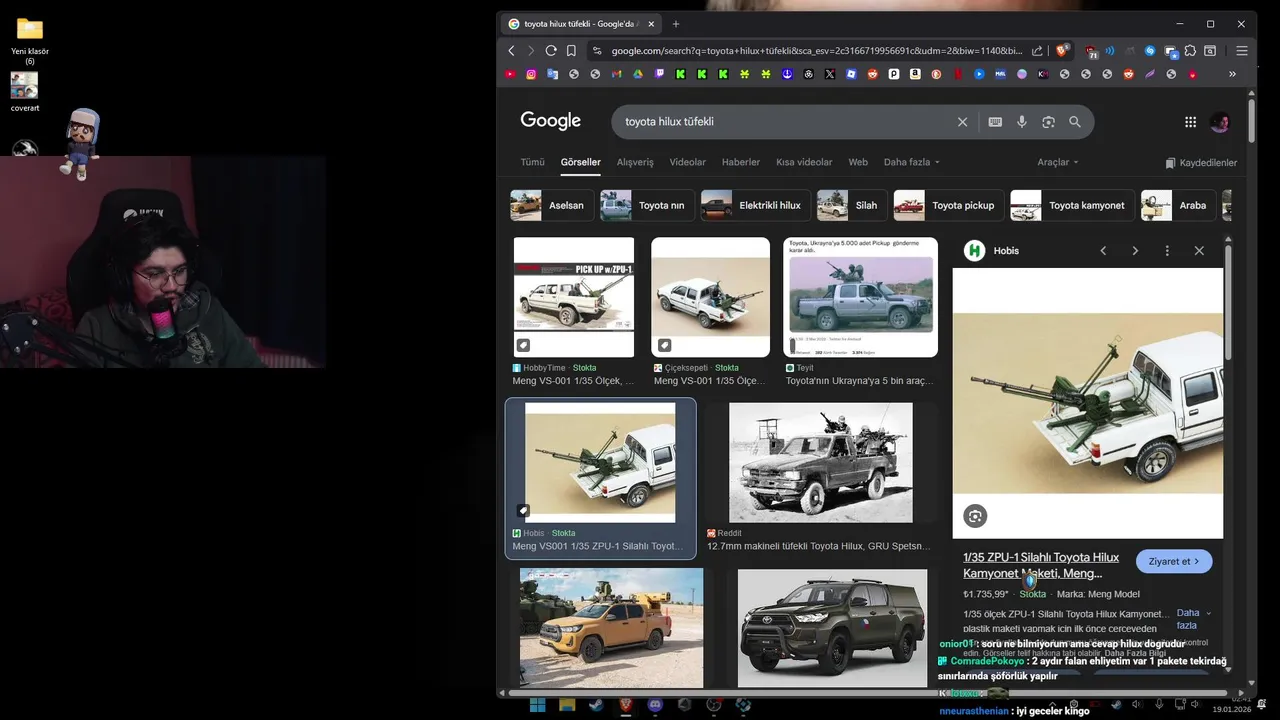Image resolution: width=1280 pixels, height=720 pixels.
Task: Open the on-screen keyboard icon in the search box
Action: coord(995,122)
